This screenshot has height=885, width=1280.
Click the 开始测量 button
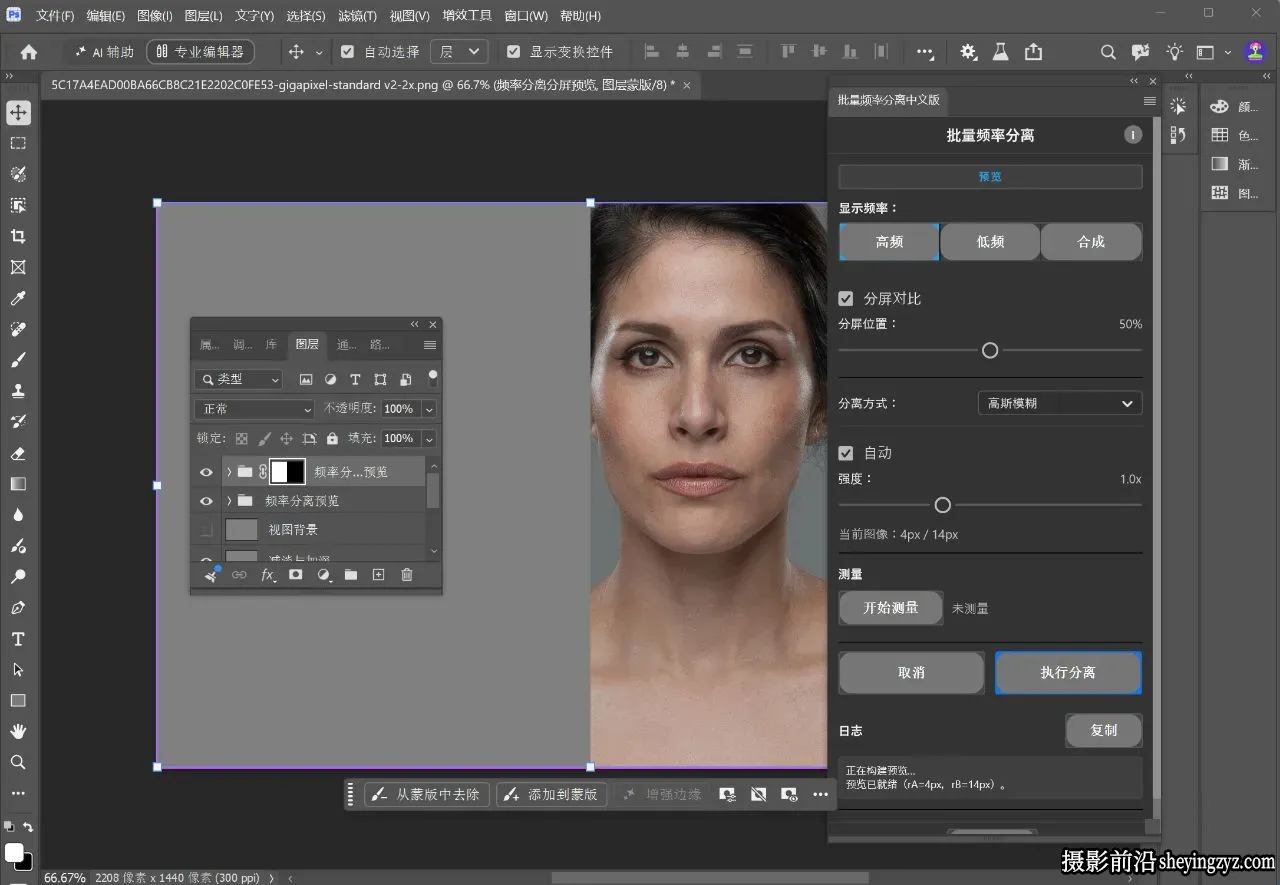[891, 608]
